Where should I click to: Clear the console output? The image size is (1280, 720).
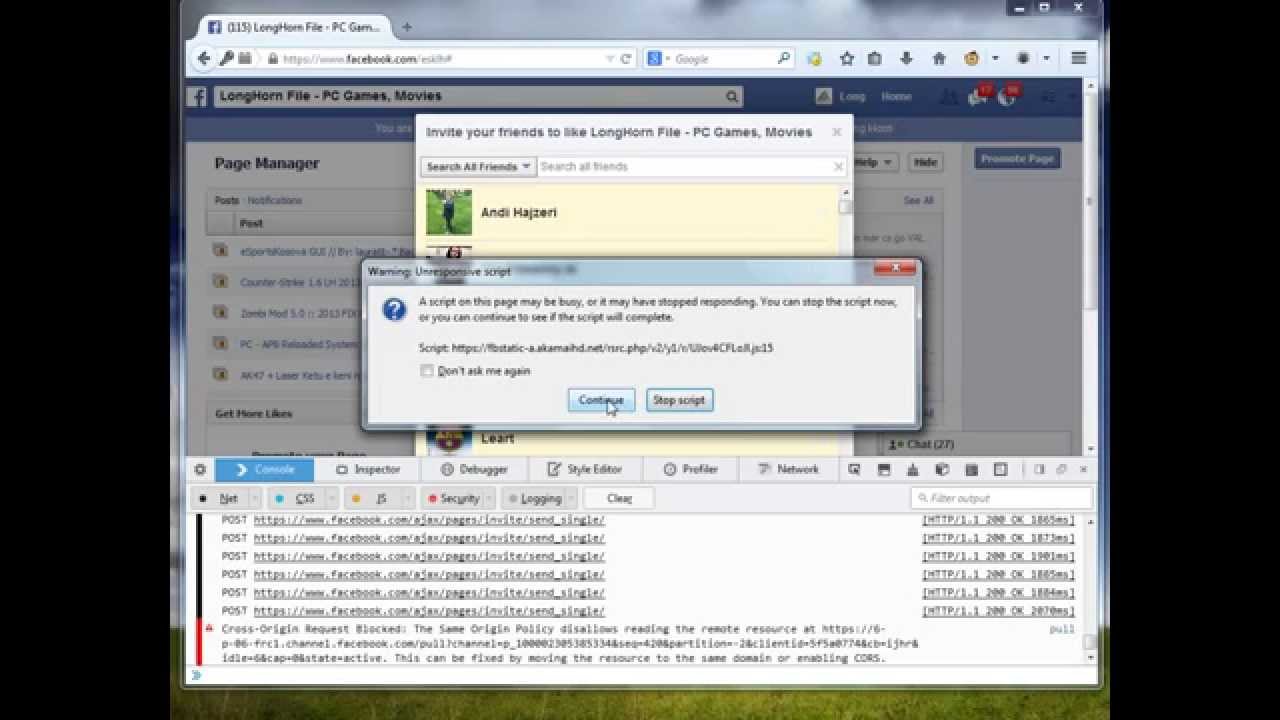click(619, 498)
